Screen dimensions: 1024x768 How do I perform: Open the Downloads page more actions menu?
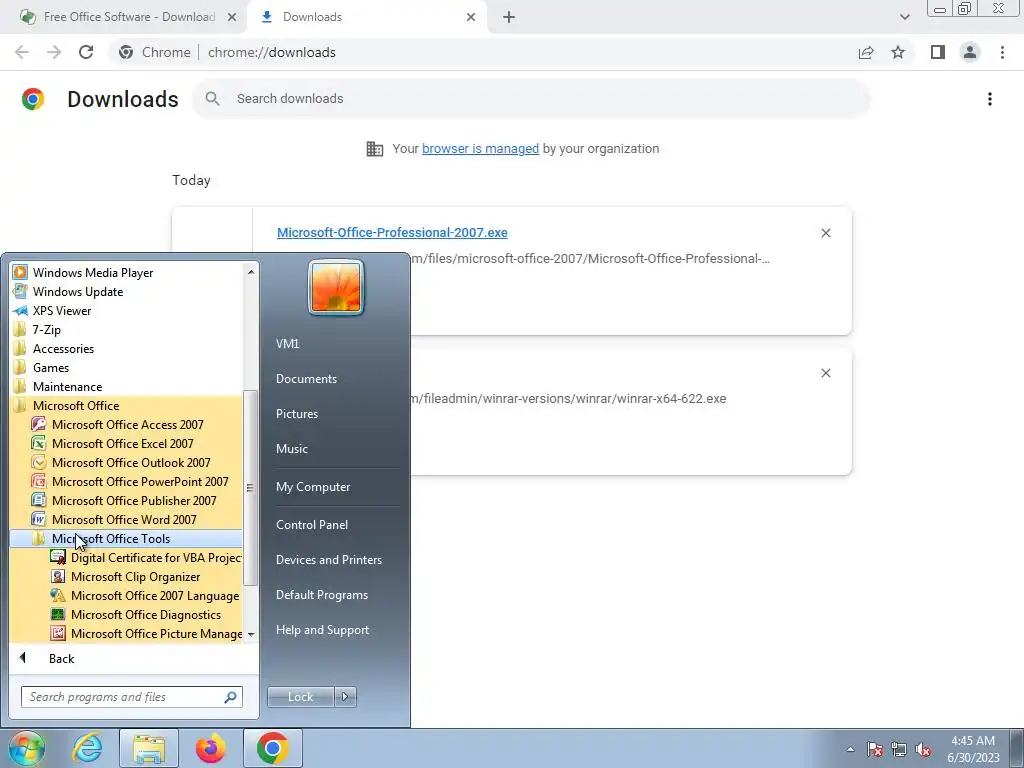pyautogui.click(x=990, y=99)
